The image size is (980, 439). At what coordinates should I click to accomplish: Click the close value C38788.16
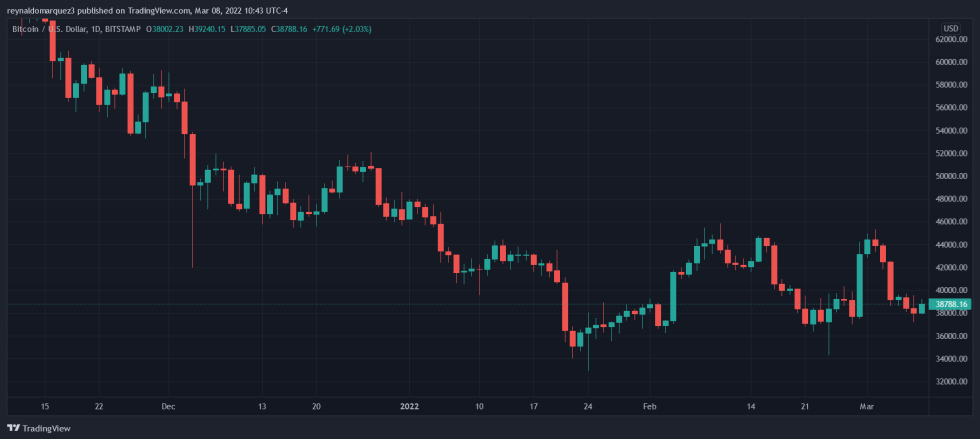coord(289,29)
